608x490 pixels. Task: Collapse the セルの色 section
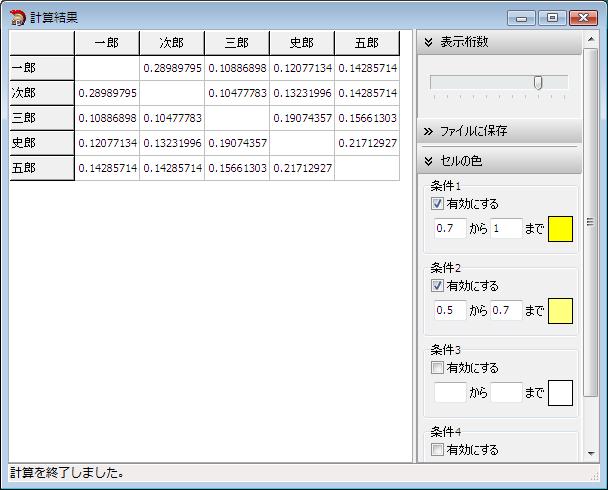429,160
